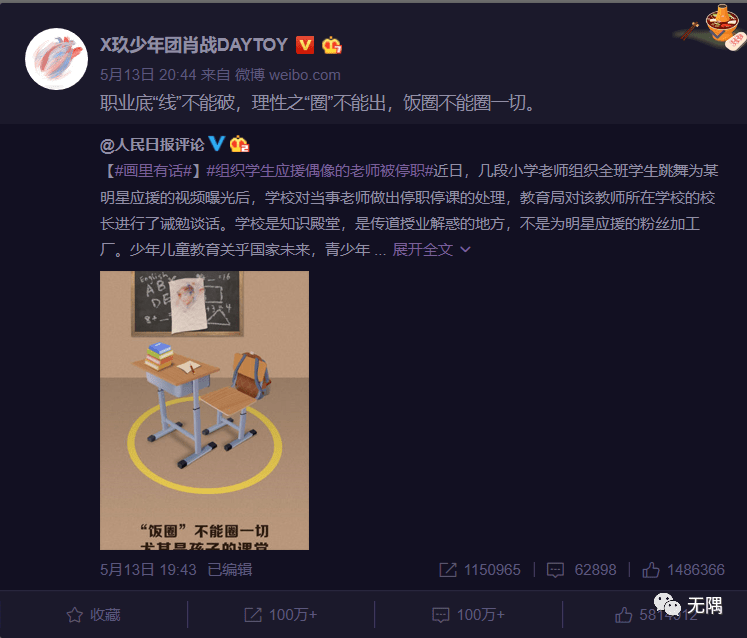The width and height of the screenshot is (747, 638).
Task: Click the blue V badge next to 人民日报评论
Action: tap(217, 143)
